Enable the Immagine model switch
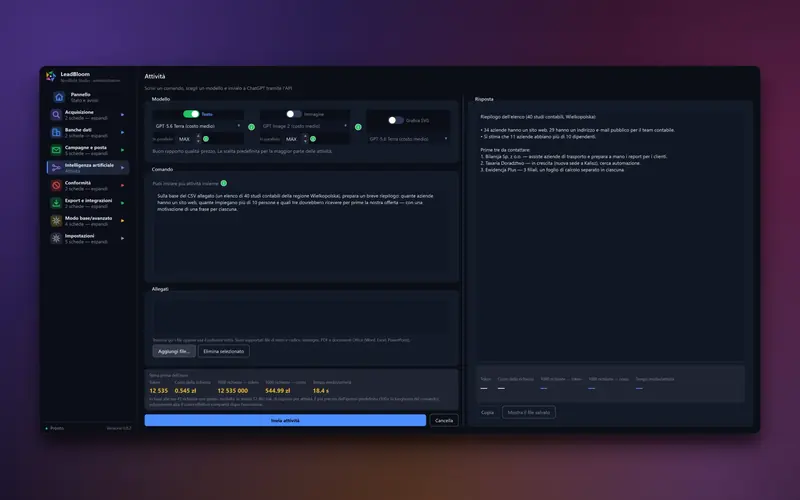The height and width of the screenshot is (500, 800). point(293,114)
